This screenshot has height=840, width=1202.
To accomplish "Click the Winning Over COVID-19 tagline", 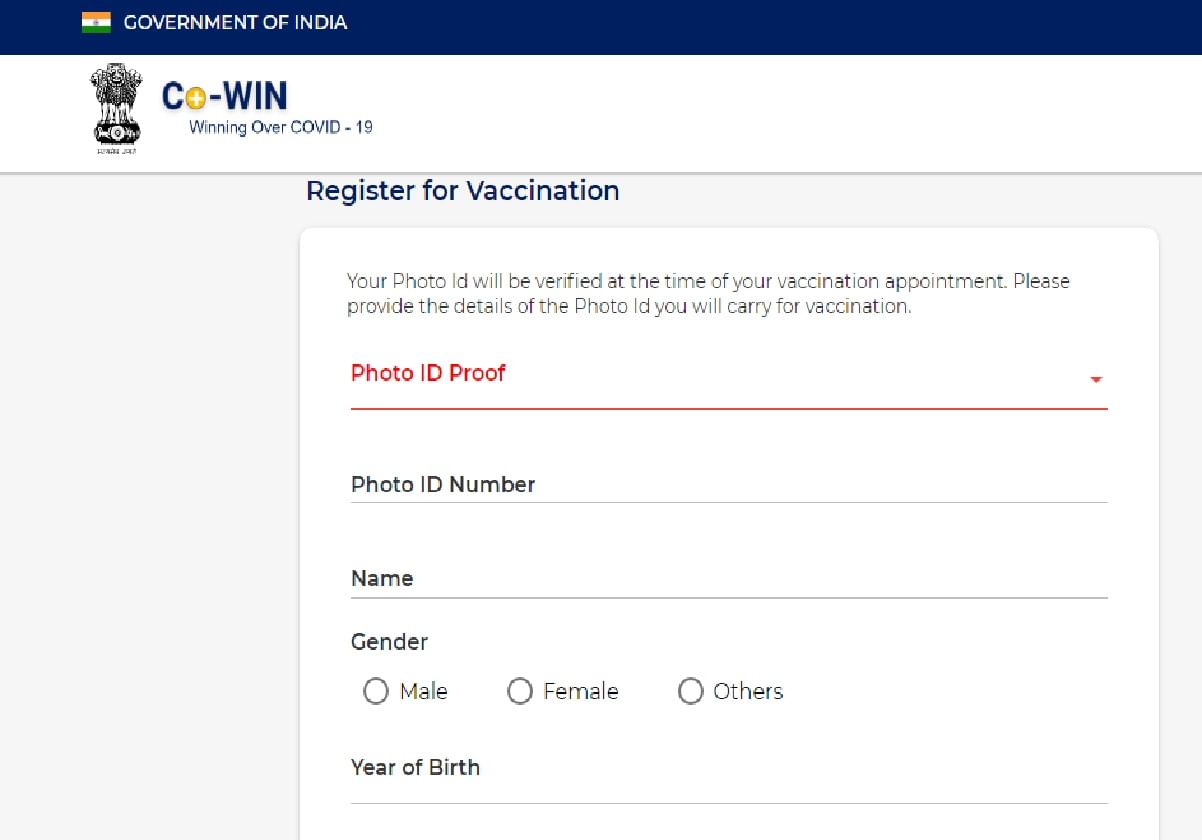I will 280,127.
